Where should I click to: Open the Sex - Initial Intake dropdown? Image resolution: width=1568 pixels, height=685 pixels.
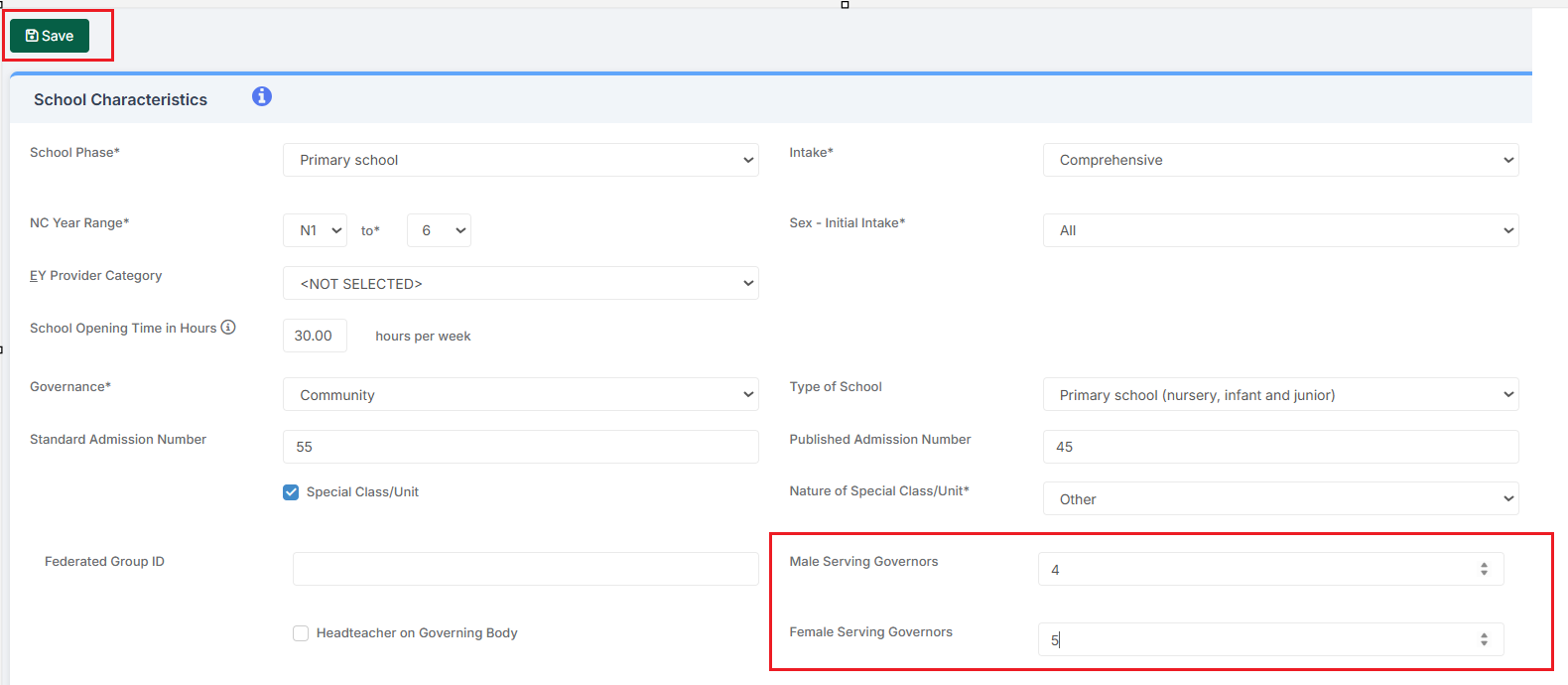[1280, 230]
